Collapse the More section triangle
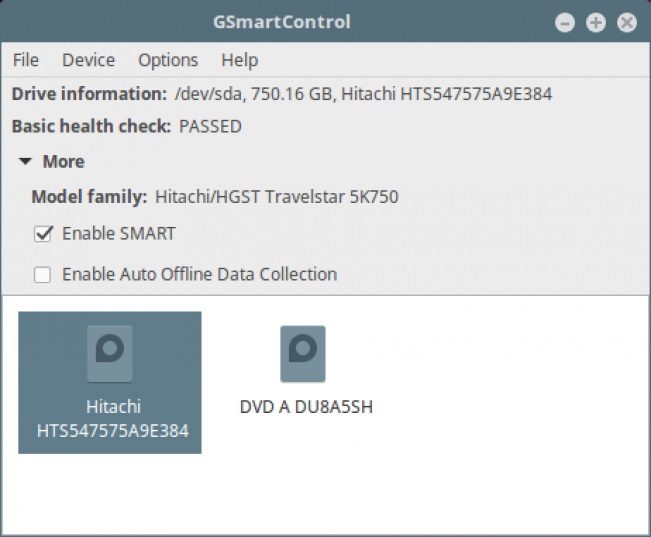651x537 pixels. click(25, 162)
